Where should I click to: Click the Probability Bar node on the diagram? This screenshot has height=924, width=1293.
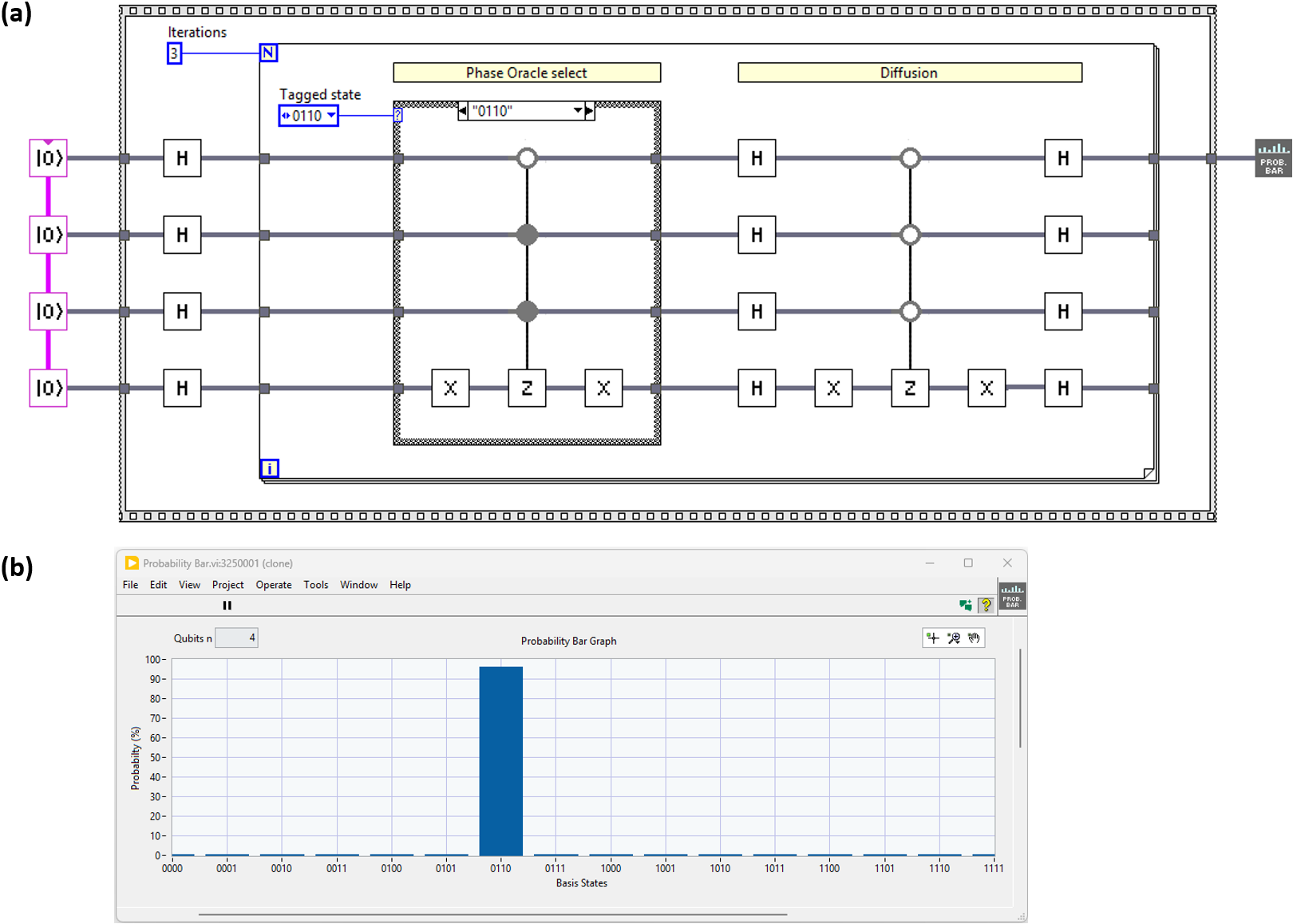tap(1273, 158)
